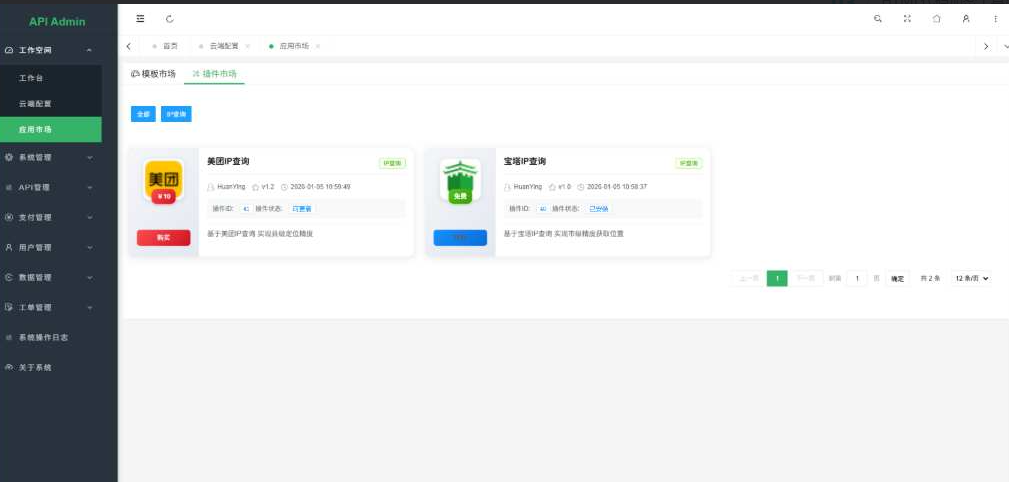Switch to the 插件市场 tab
Screen dimensions: 1009x482
point(214,74)
